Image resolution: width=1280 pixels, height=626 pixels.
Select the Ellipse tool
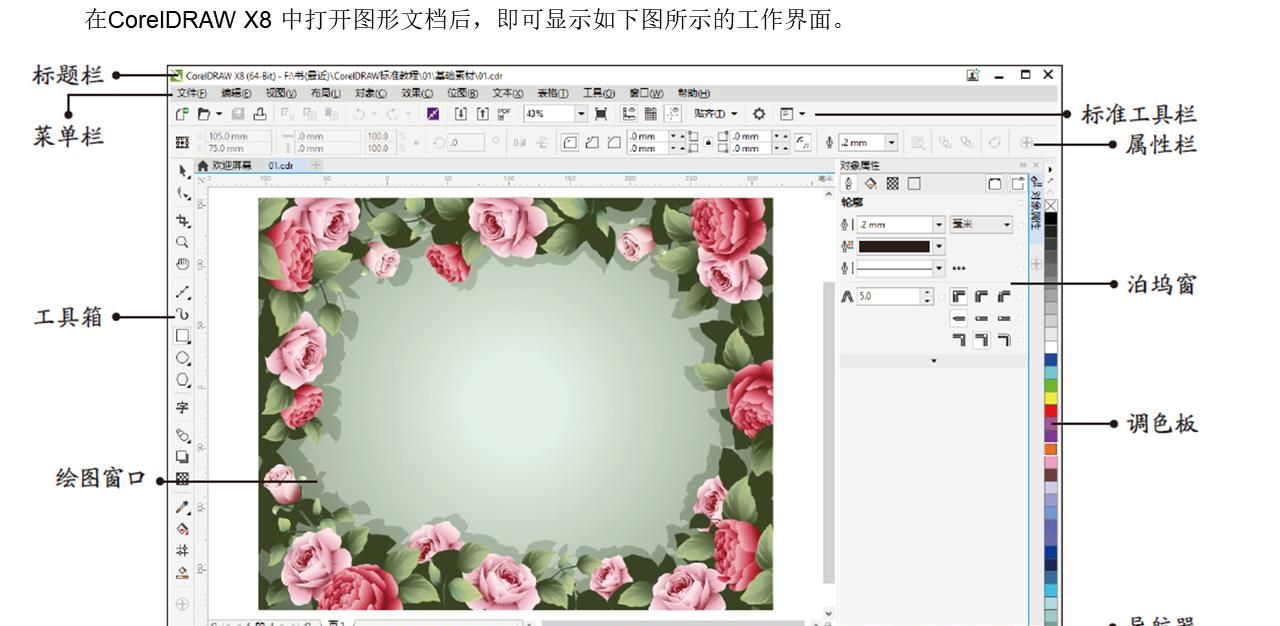pyautogui.click(x=182, y=358)
